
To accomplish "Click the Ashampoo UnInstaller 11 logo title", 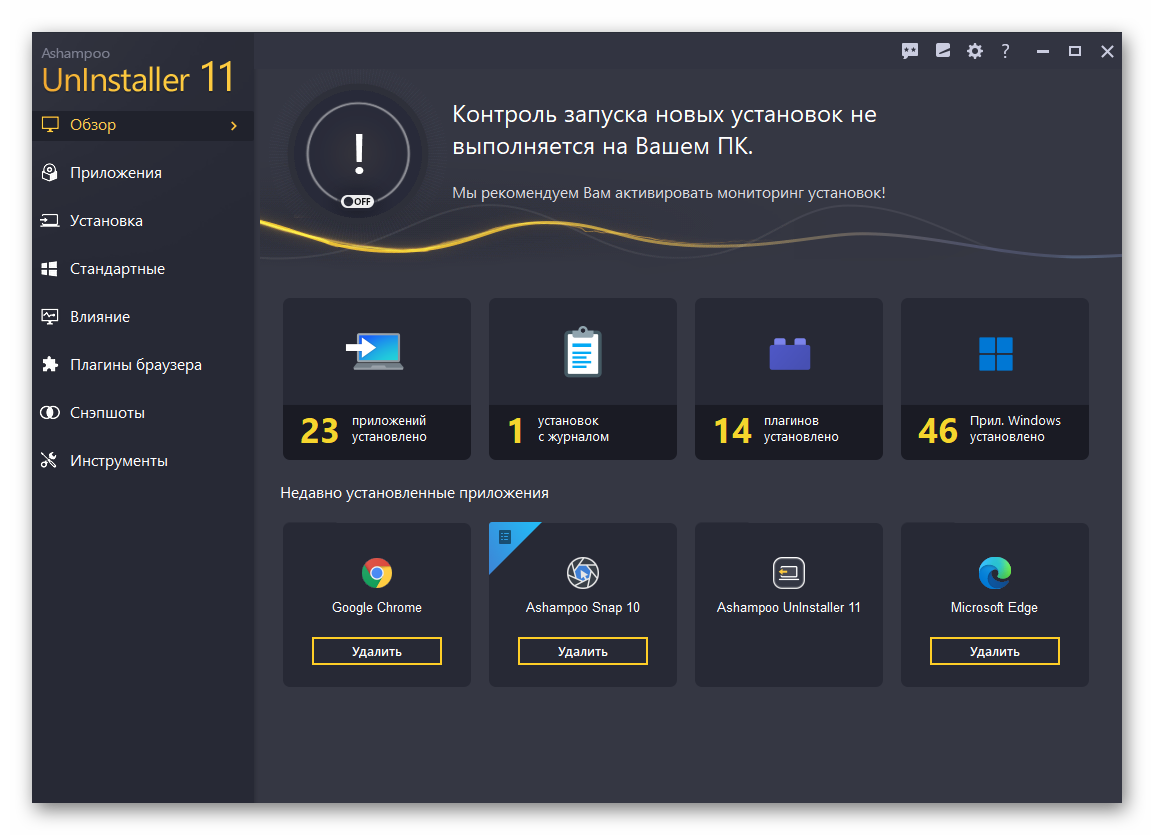I will [x=138, y=73].
